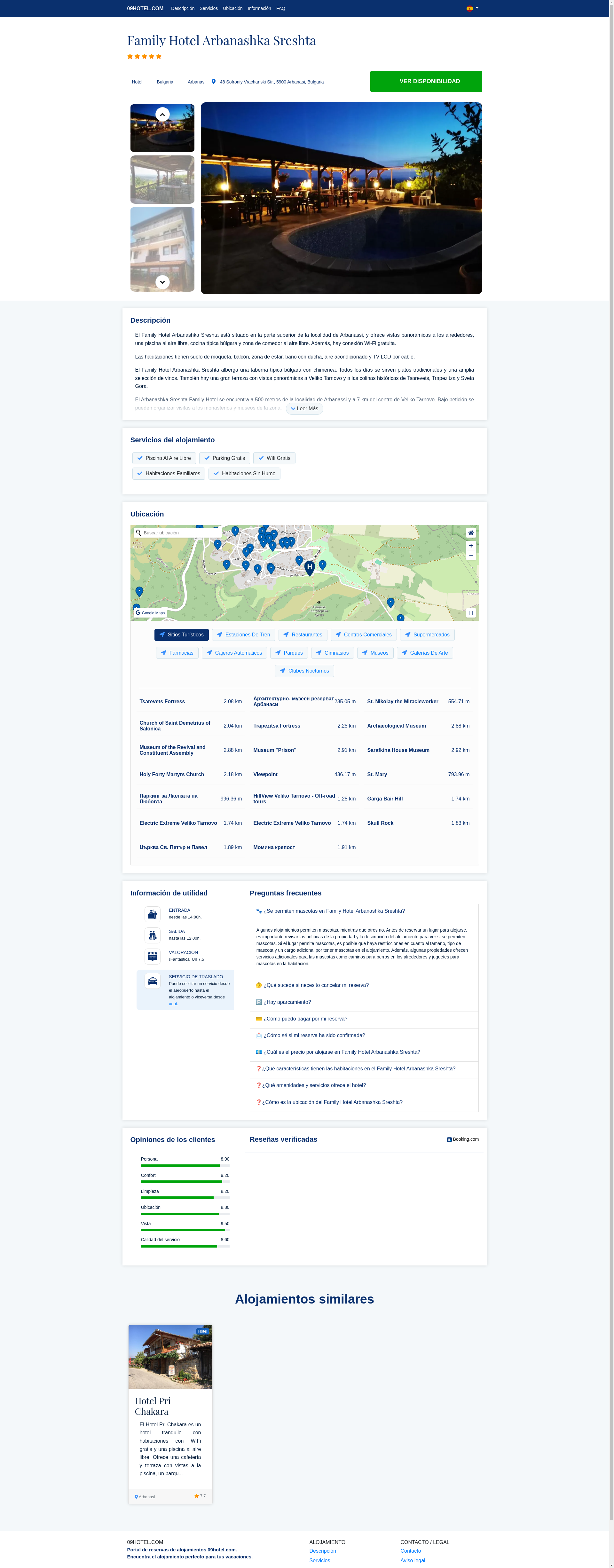614x1568 pixels.
Task: Zoom in on the map
Action: click(x=470, y=545)
